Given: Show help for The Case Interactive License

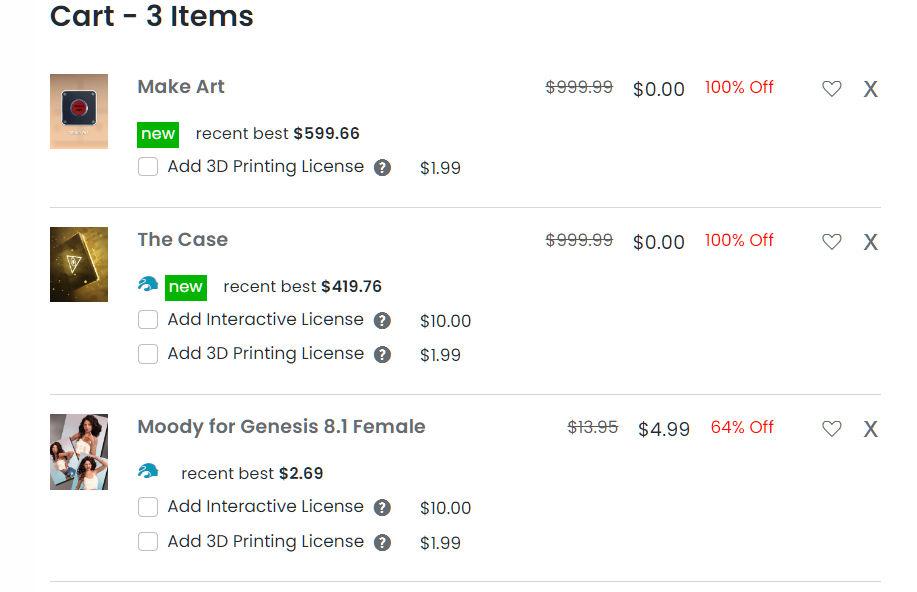Looking at the screenshot, I should (382, 321).
